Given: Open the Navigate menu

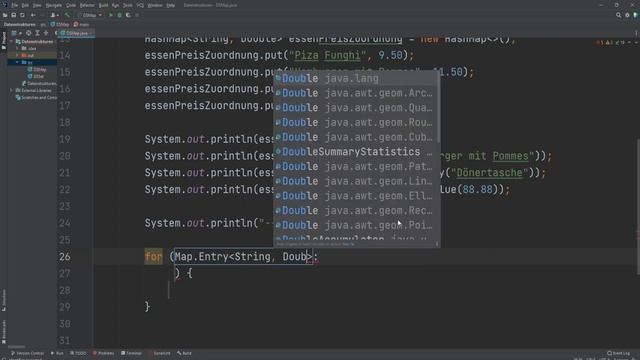Looking at the screenshot, I should pos(53,5).
